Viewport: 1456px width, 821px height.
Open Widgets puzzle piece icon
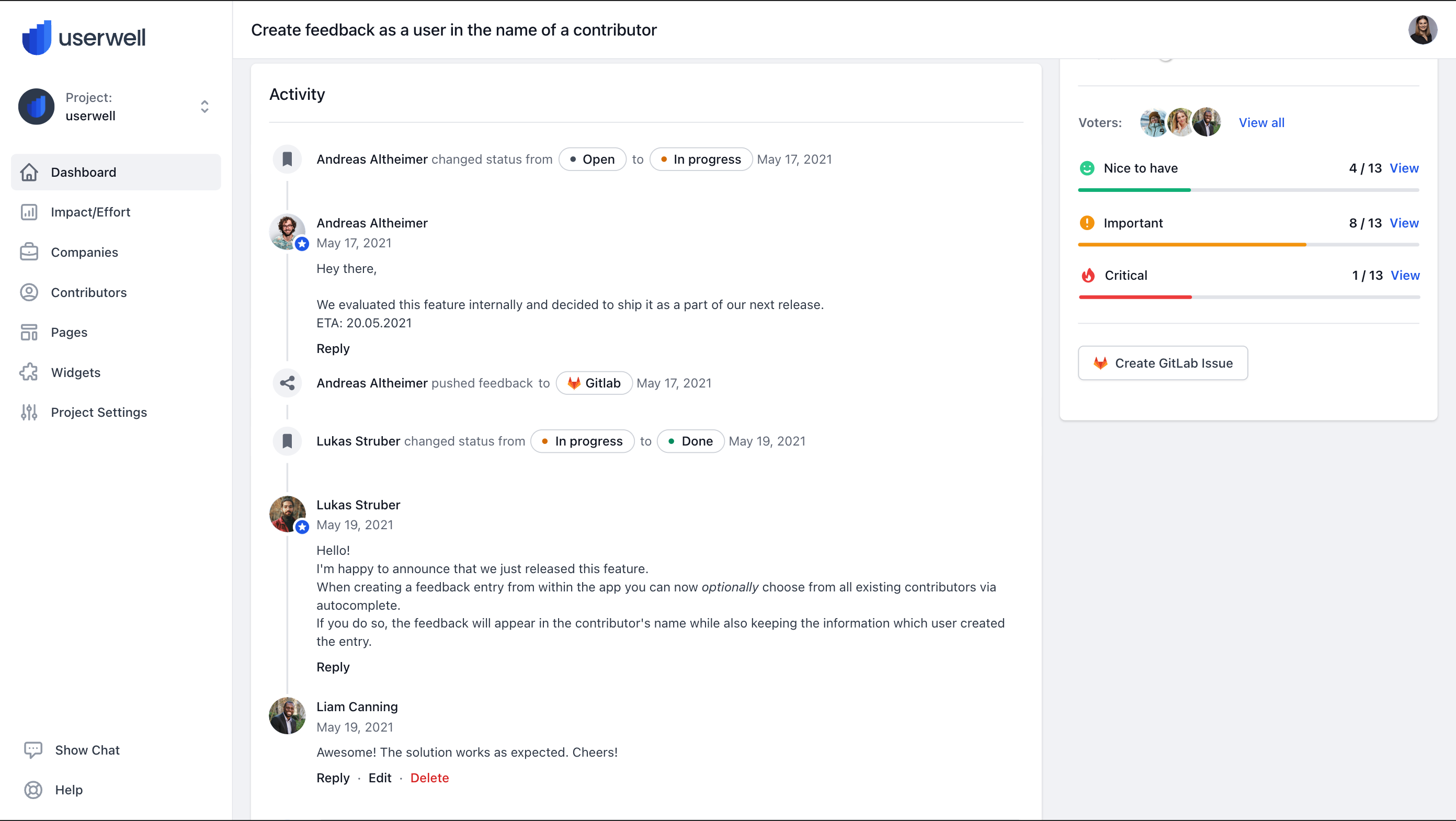(29, 372)
